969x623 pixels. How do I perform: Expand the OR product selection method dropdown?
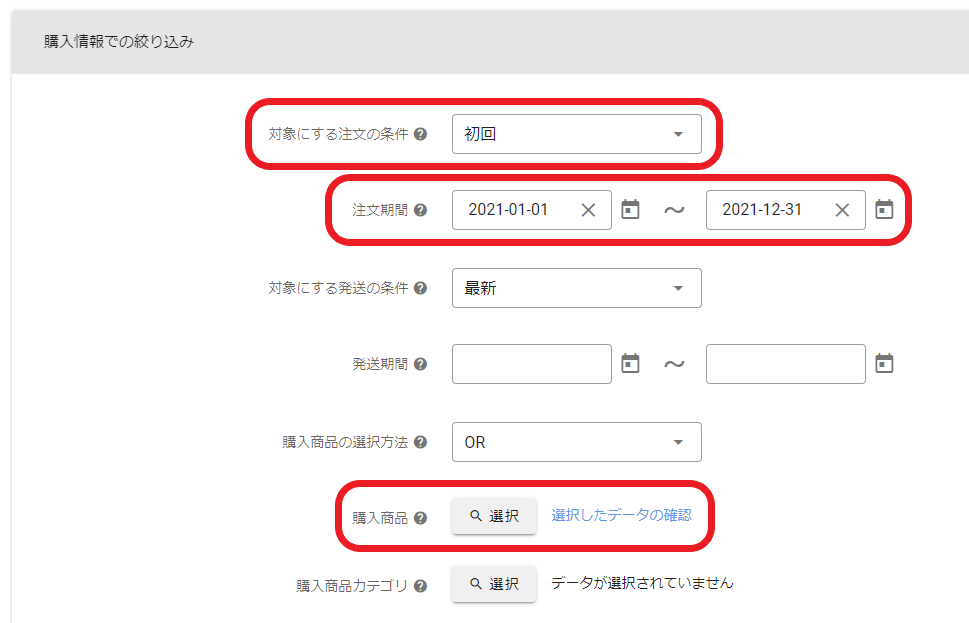tap(576, 442)
